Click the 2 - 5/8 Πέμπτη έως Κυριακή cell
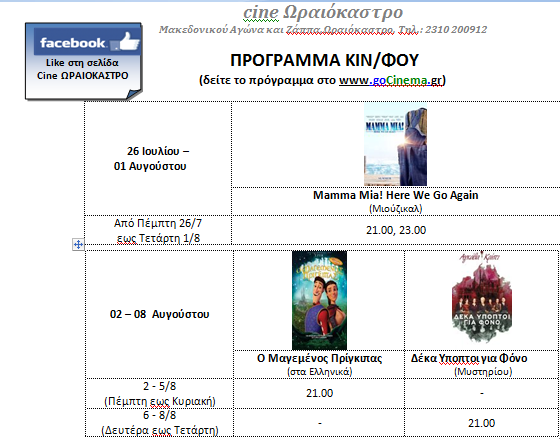 (159, 393)
